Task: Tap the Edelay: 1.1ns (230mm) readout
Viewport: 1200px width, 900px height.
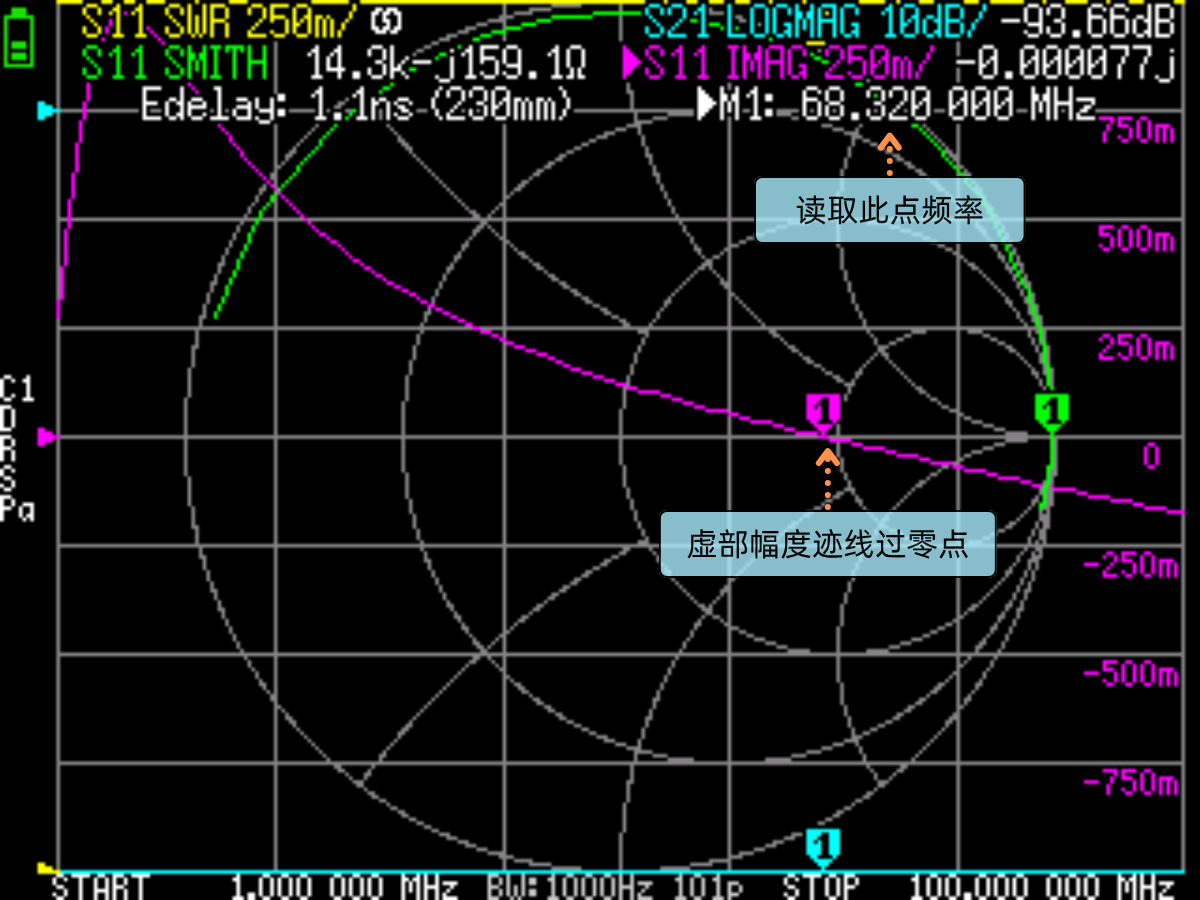Action: [x=357, y=105]
